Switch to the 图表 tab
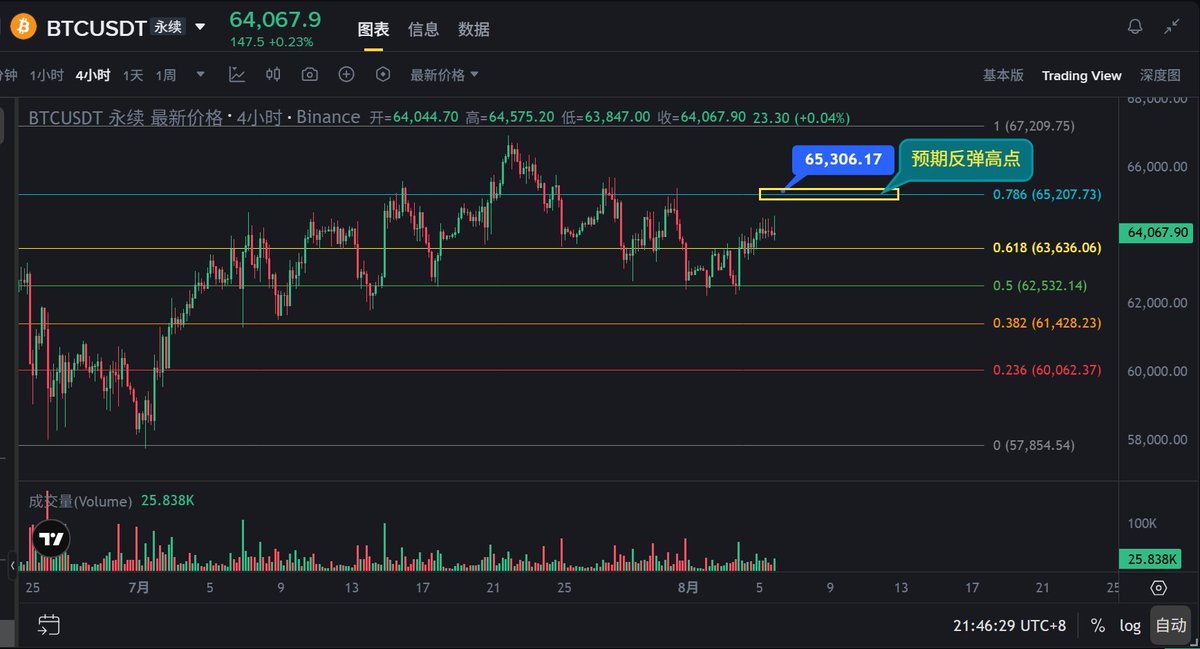The width and height of the screenshot is (1200, 649). coord(374,29)
